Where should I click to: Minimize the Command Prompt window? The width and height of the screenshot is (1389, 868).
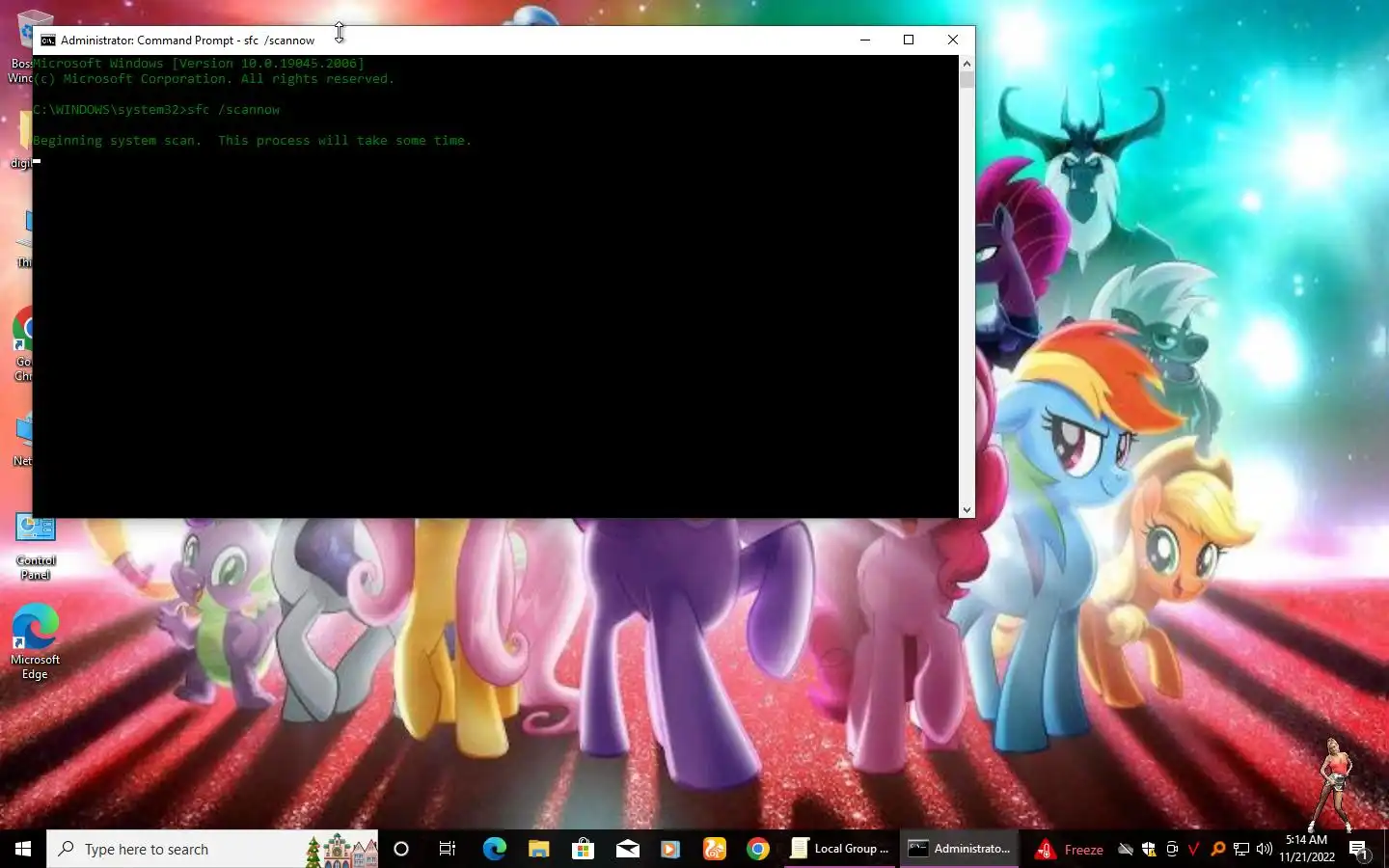(865, 40)
